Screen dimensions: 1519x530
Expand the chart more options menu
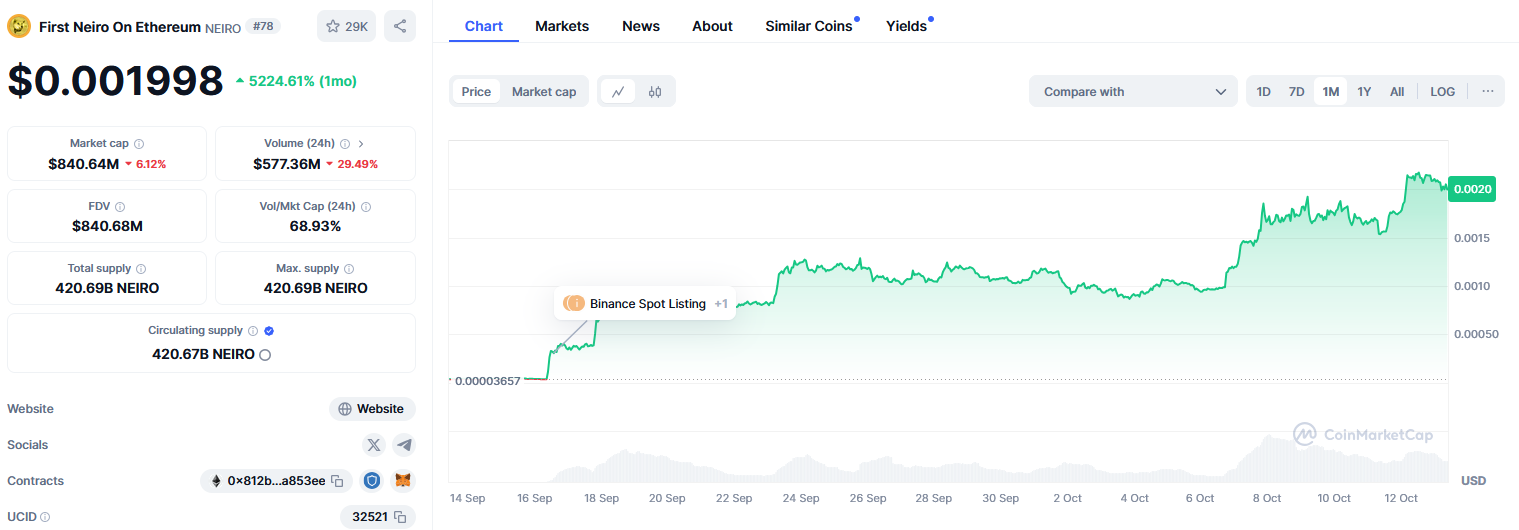pos(1487,92)
